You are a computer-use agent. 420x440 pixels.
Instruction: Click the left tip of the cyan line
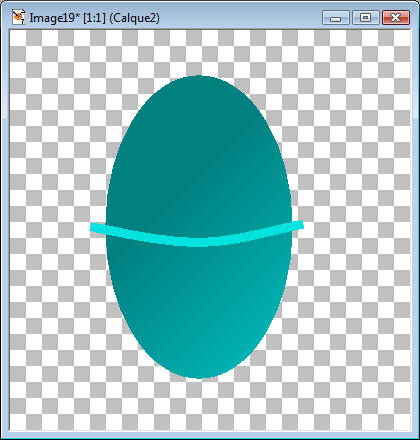(92, 227)
